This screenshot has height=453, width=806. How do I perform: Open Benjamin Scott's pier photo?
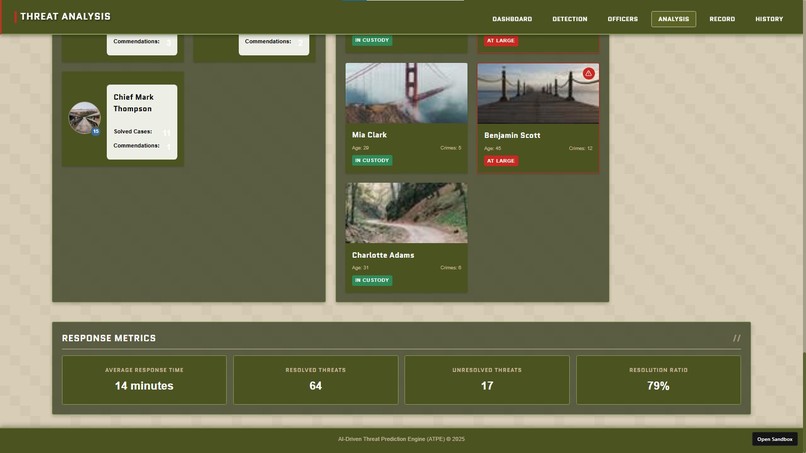pyautogui.click(x=538, y=94)
